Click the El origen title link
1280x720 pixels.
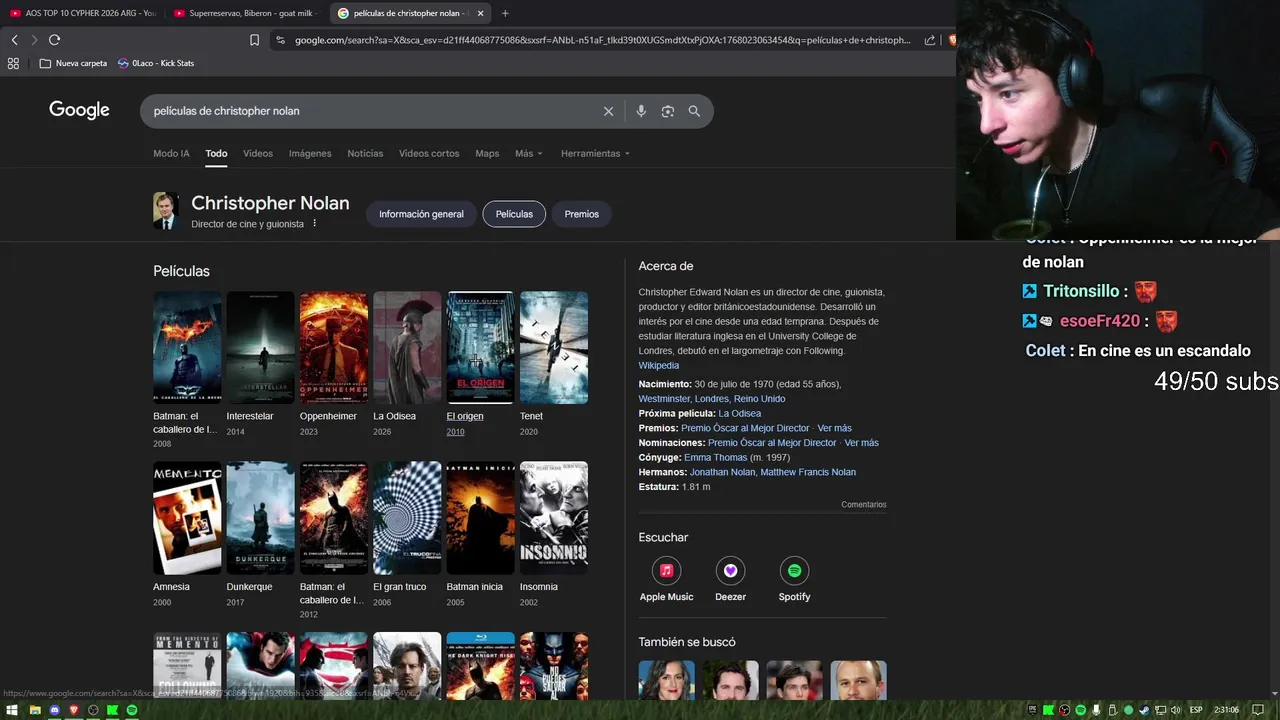point(465,416)
